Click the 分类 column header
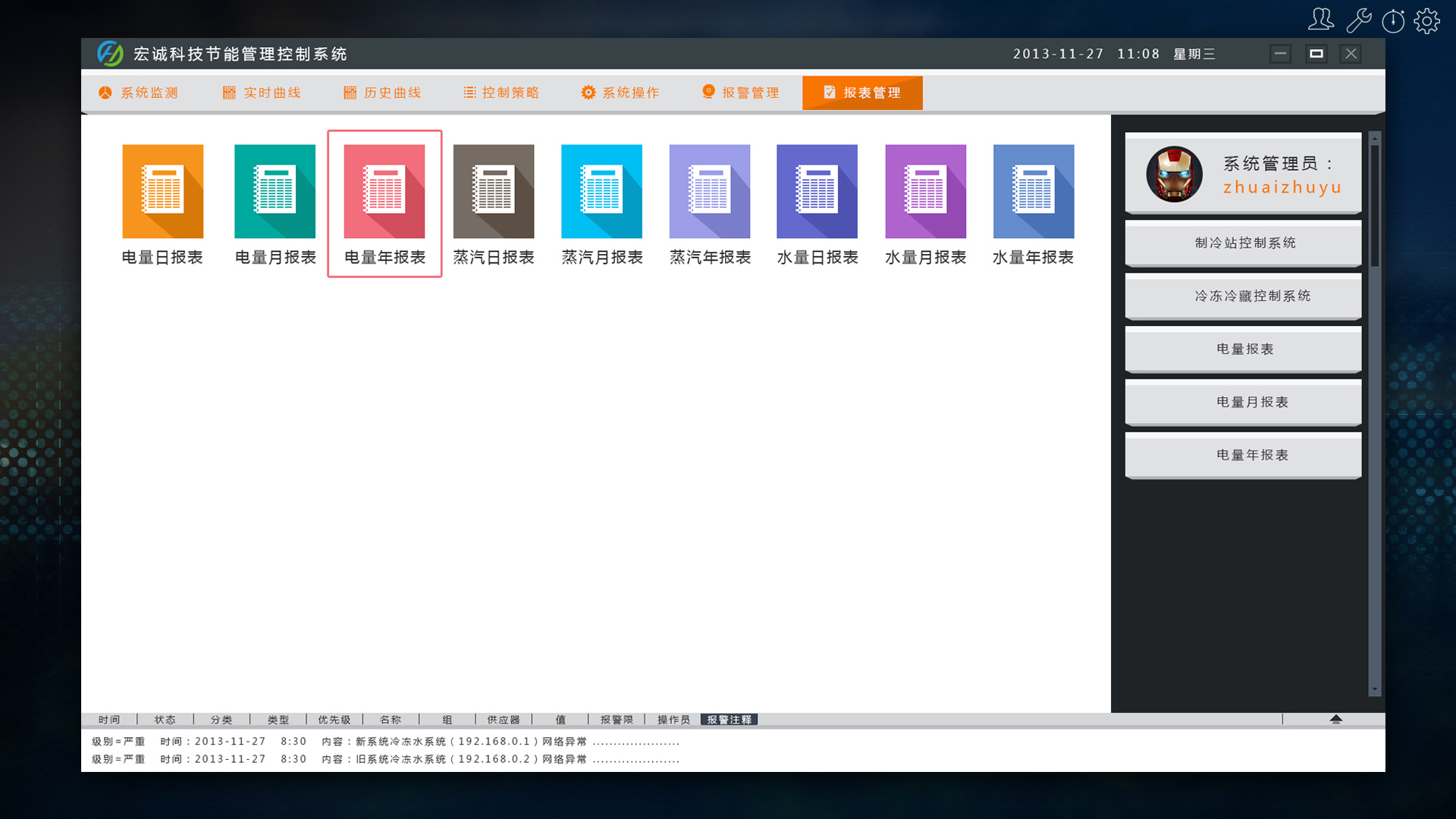Viewport: 1456px width, 819px height. [221, 720]
